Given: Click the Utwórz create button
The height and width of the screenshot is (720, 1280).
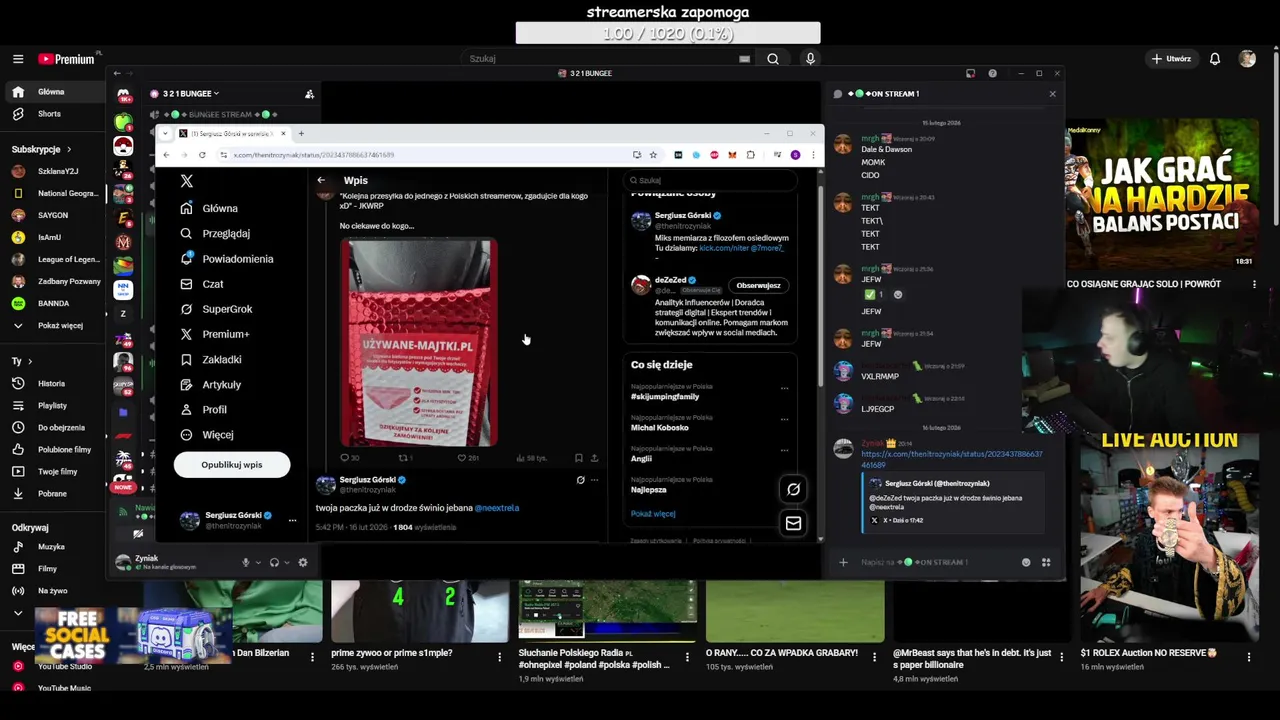Looking at the screenshot, I should [1172, 59].
